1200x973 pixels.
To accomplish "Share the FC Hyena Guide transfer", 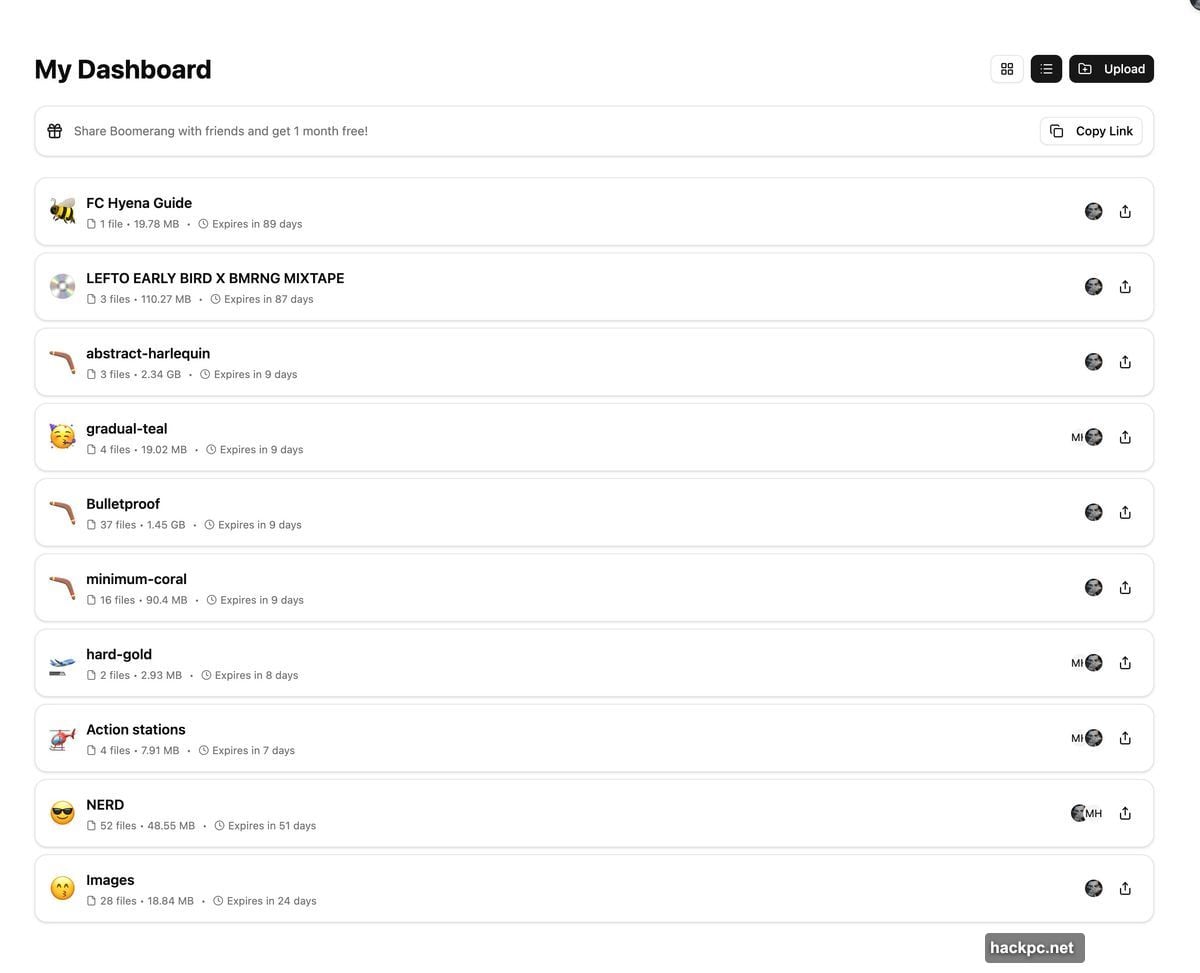I will 1125,211.
